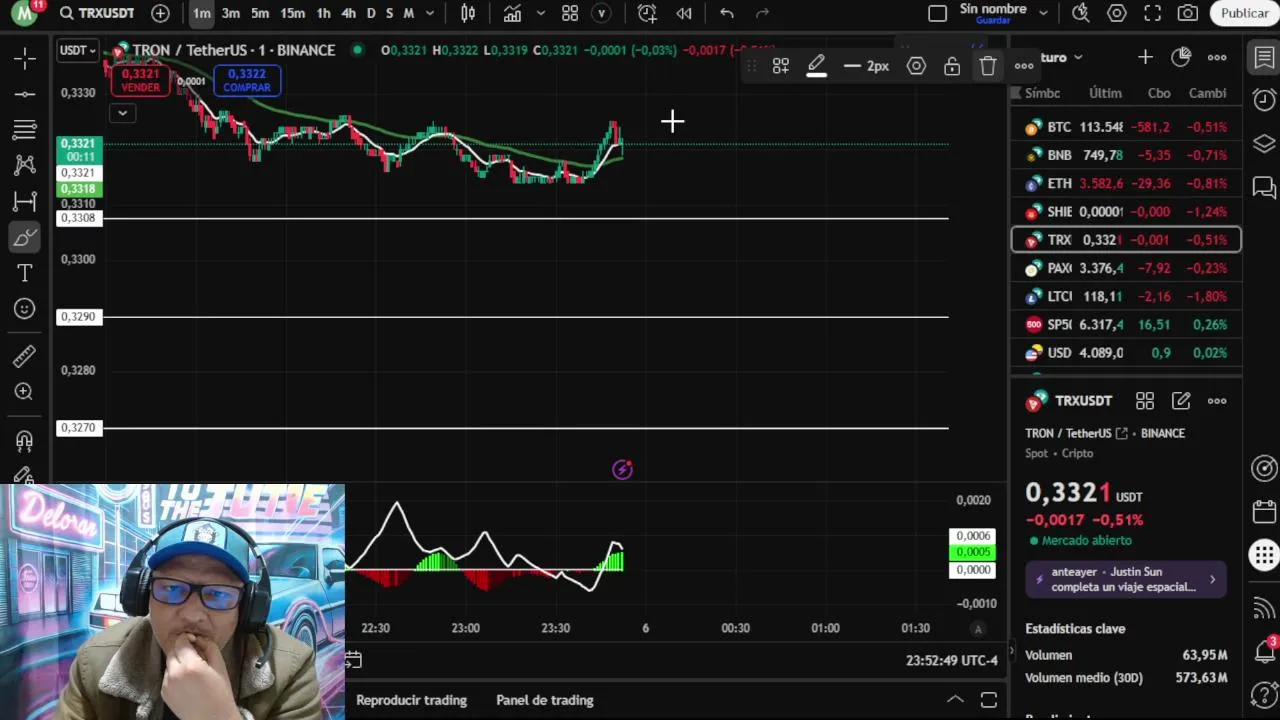Toggle magnet mode
The width and height of the screenshot is (1280, 720).
[x=25, y=440]
